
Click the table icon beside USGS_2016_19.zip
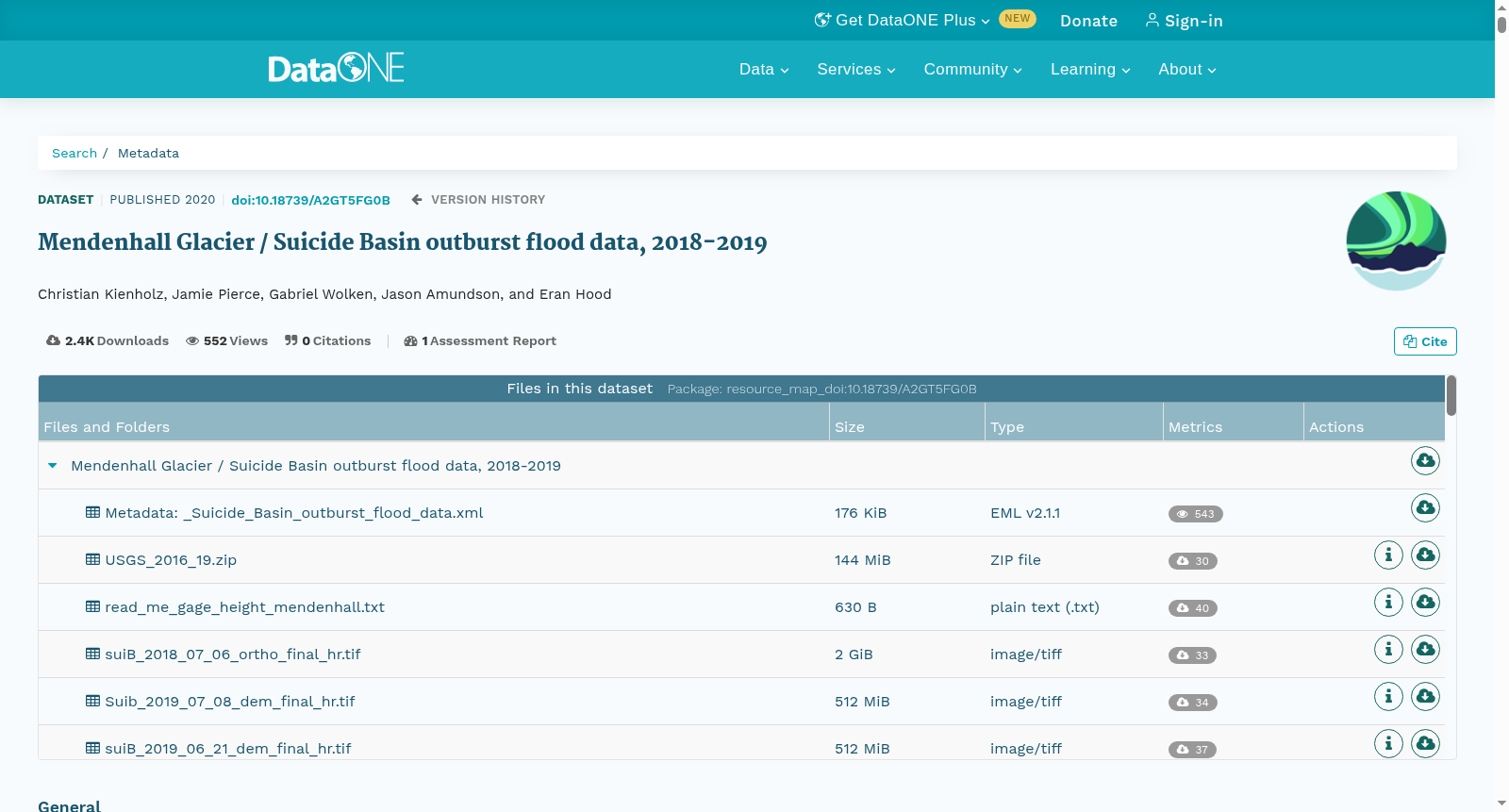coord(92,559)
